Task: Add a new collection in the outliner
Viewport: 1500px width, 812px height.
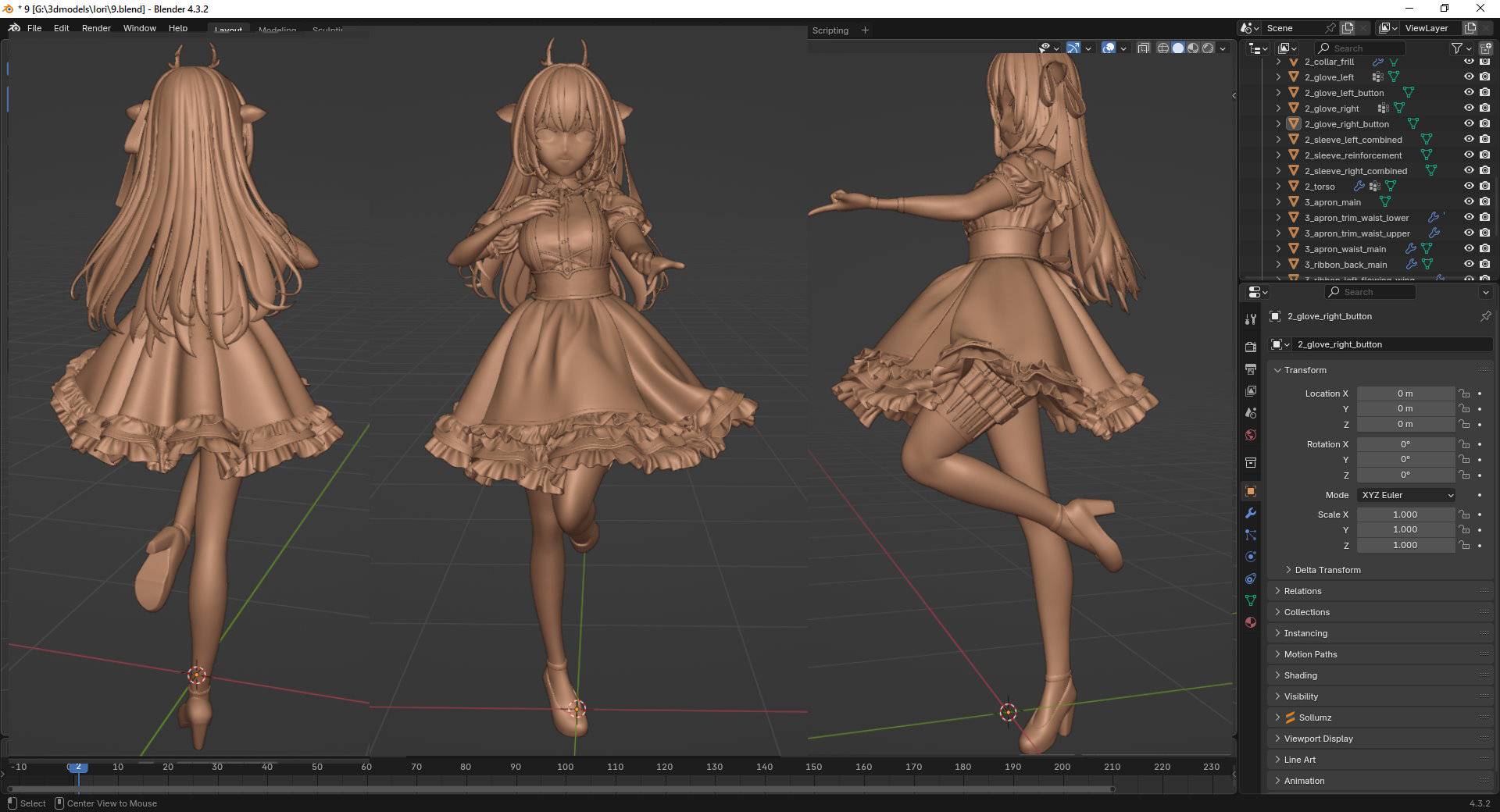Action: (x=1486, y=48)
